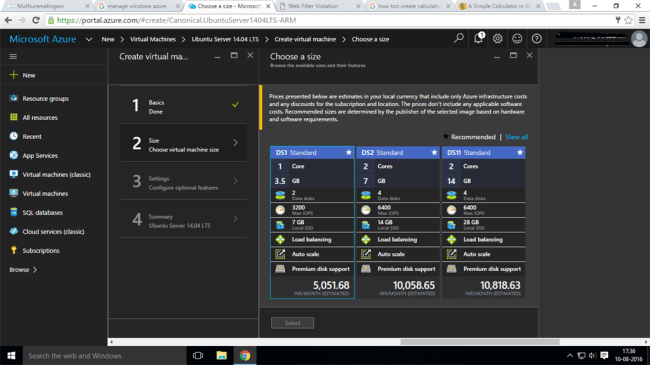650x365 pixels.
Task: Open File Explorer from the taskbar
Action: point(221,355)
